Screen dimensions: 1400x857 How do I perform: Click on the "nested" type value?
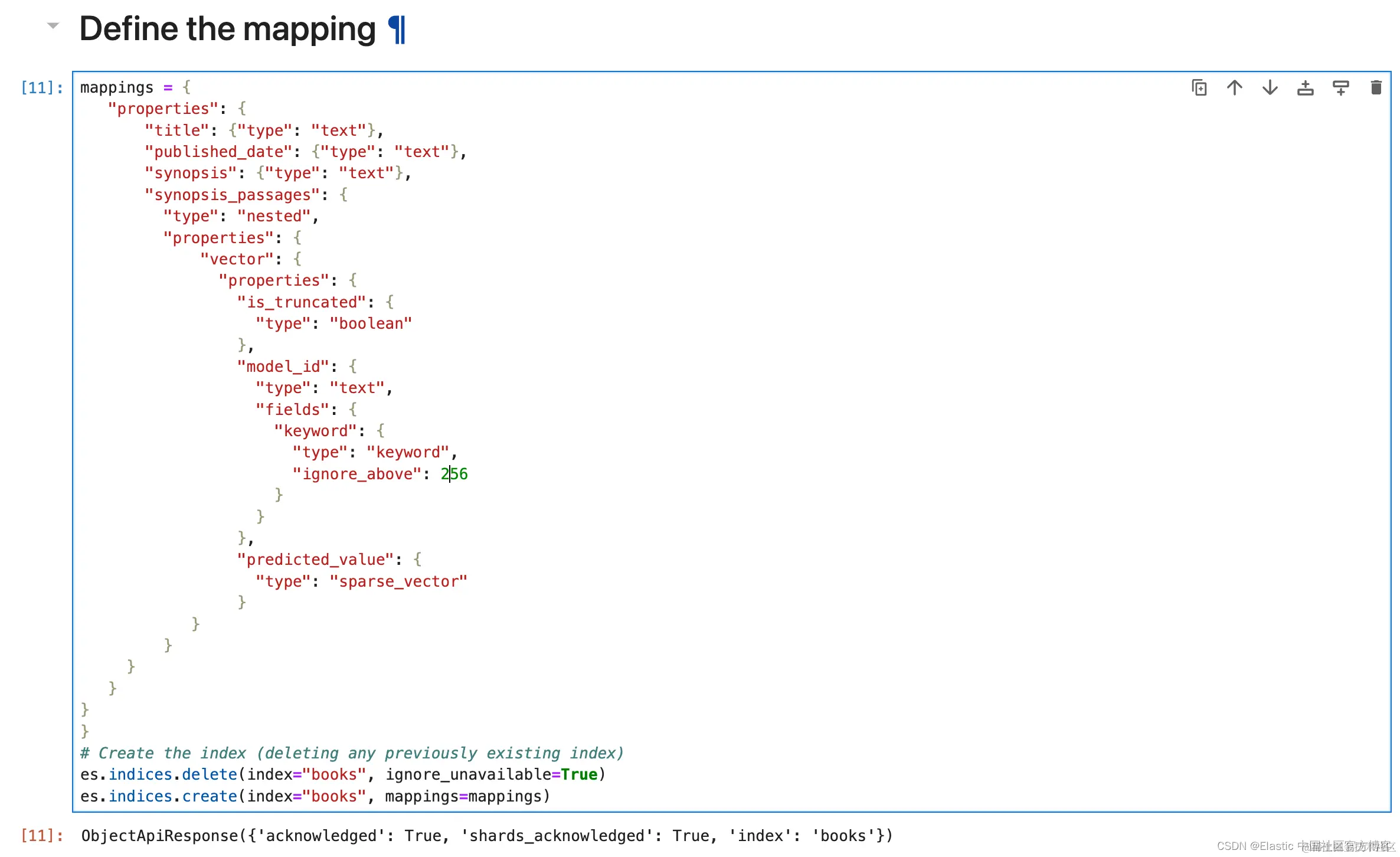(274, 217)
